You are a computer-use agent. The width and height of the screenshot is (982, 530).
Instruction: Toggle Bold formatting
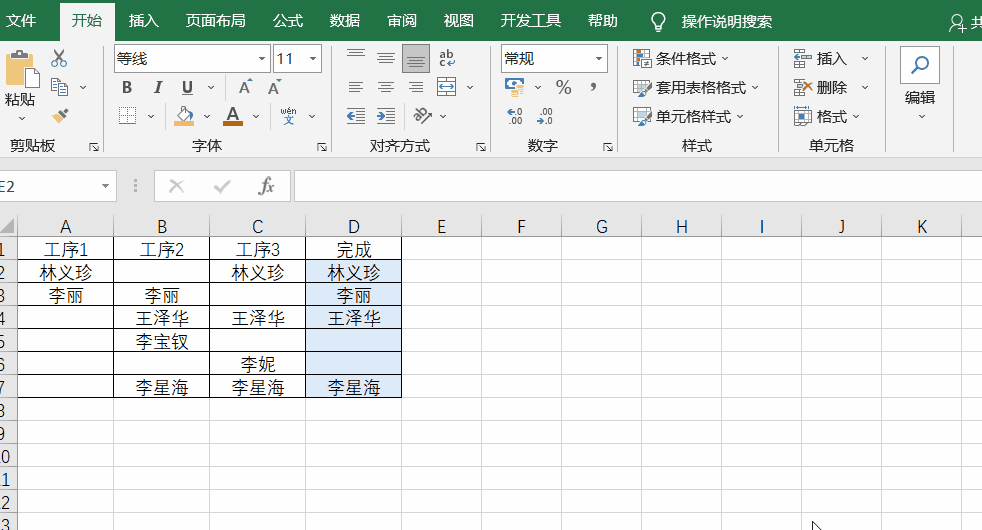pyautogui.click(x=127, y=87)
